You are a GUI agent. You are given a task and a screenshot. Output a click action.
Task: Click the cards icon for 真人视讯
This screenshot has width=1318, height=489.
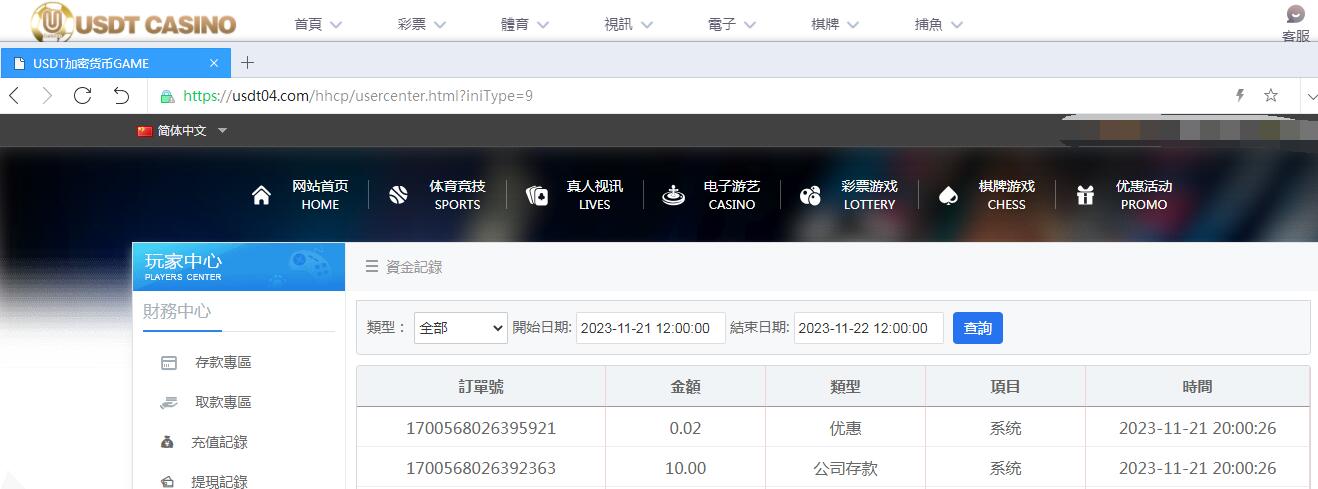(537, 195)
